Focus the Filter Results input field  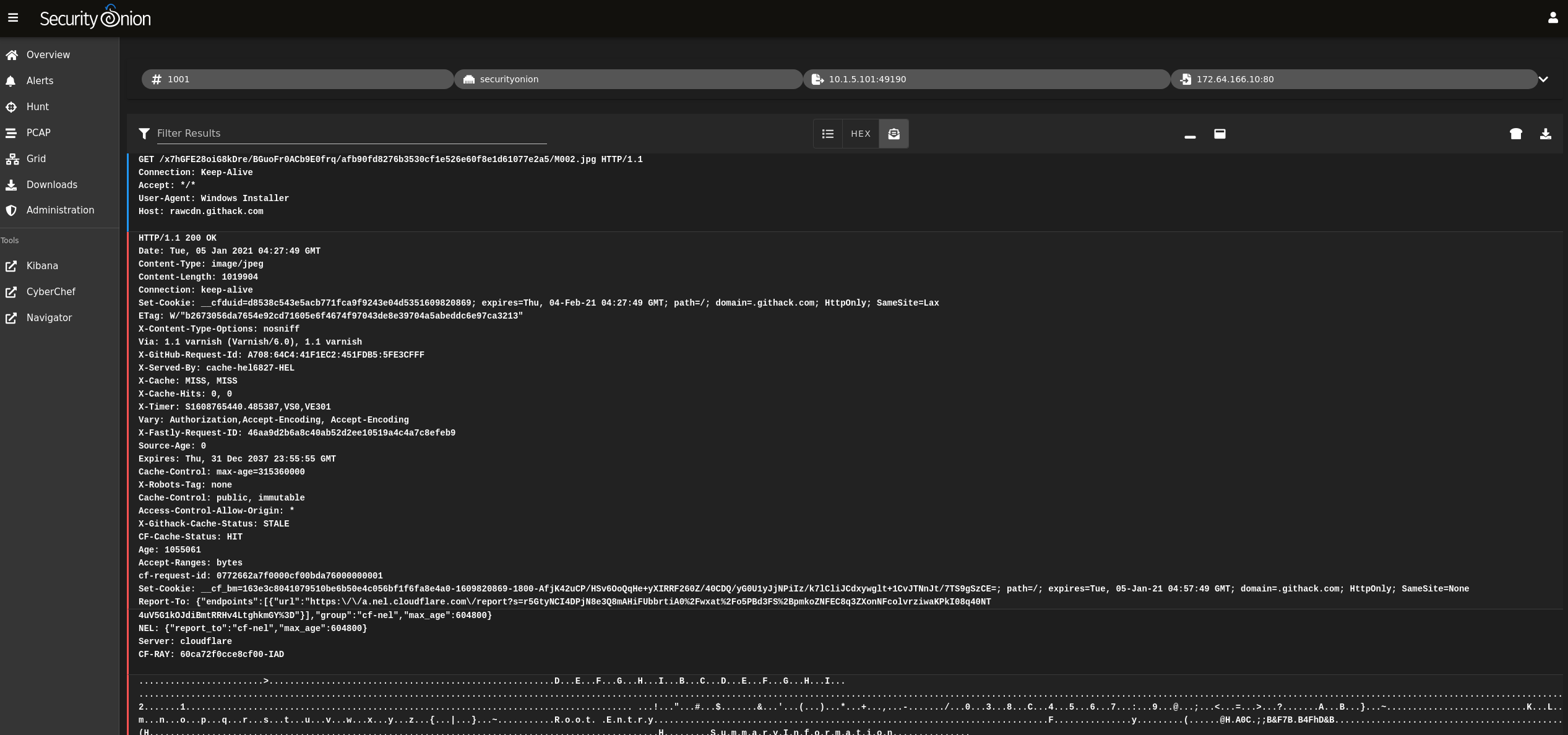[x=351, y=134]
